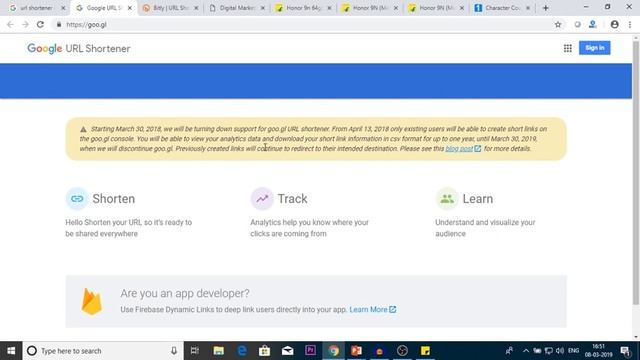
Task: Show hidden system tray icons
Action: click(x=526, y=351)
